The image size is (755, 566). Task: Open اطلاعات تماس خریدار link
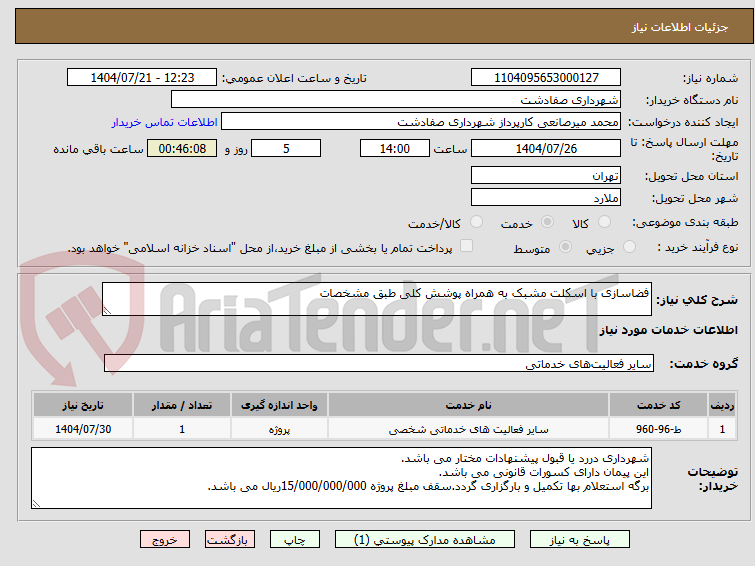[165, 122]
